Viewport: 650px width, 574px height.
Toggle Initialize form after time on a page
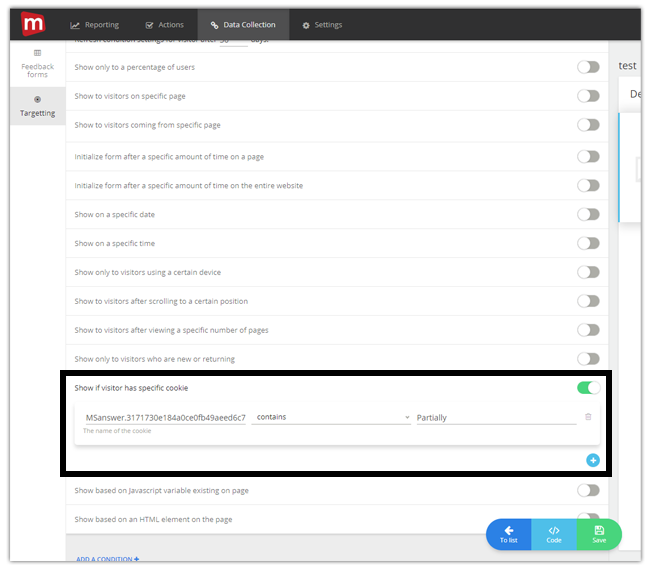pyautogui.click(x=588, y=157)
